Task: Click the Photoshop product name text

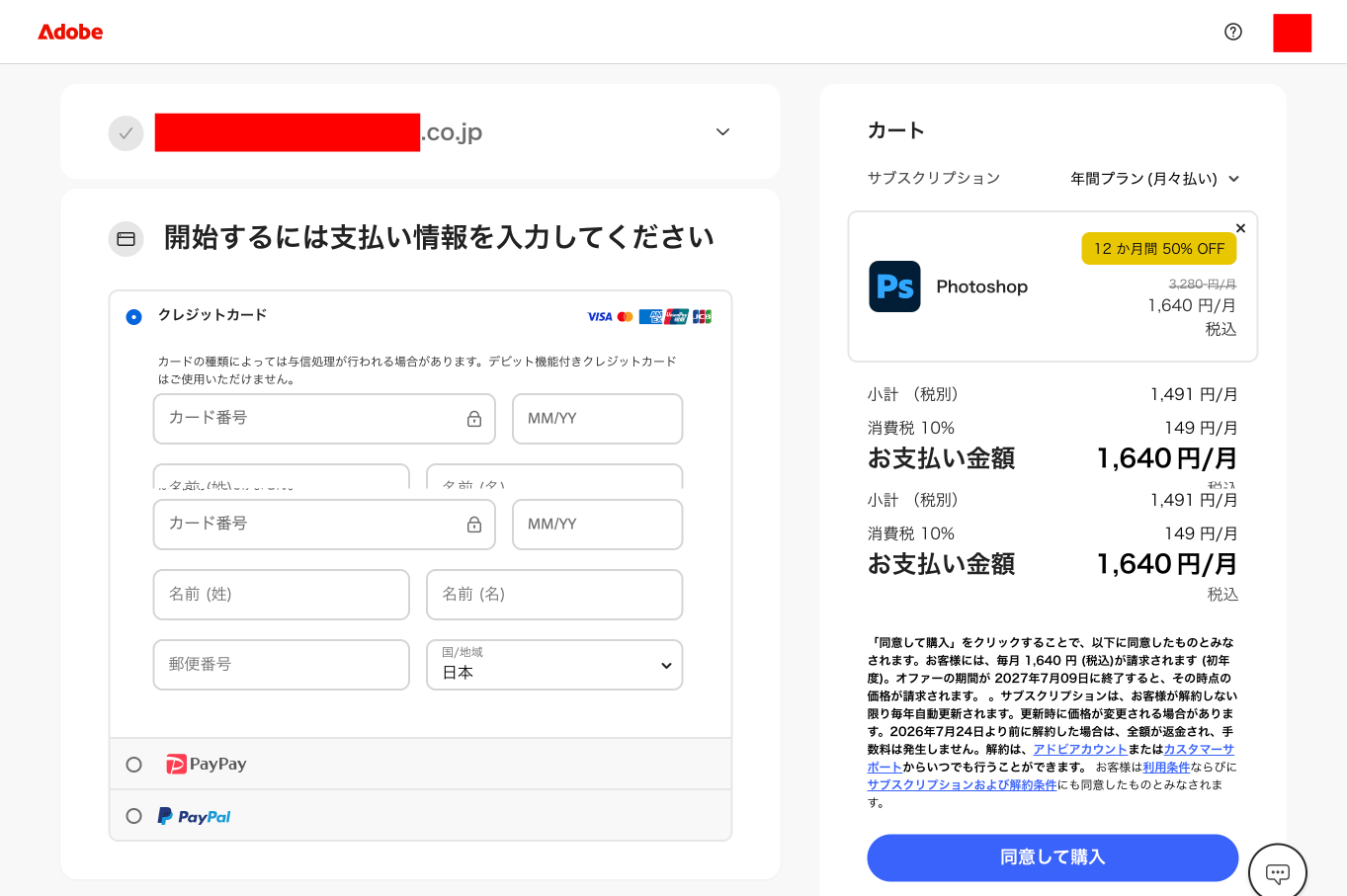Action: (x=981, y=286)
